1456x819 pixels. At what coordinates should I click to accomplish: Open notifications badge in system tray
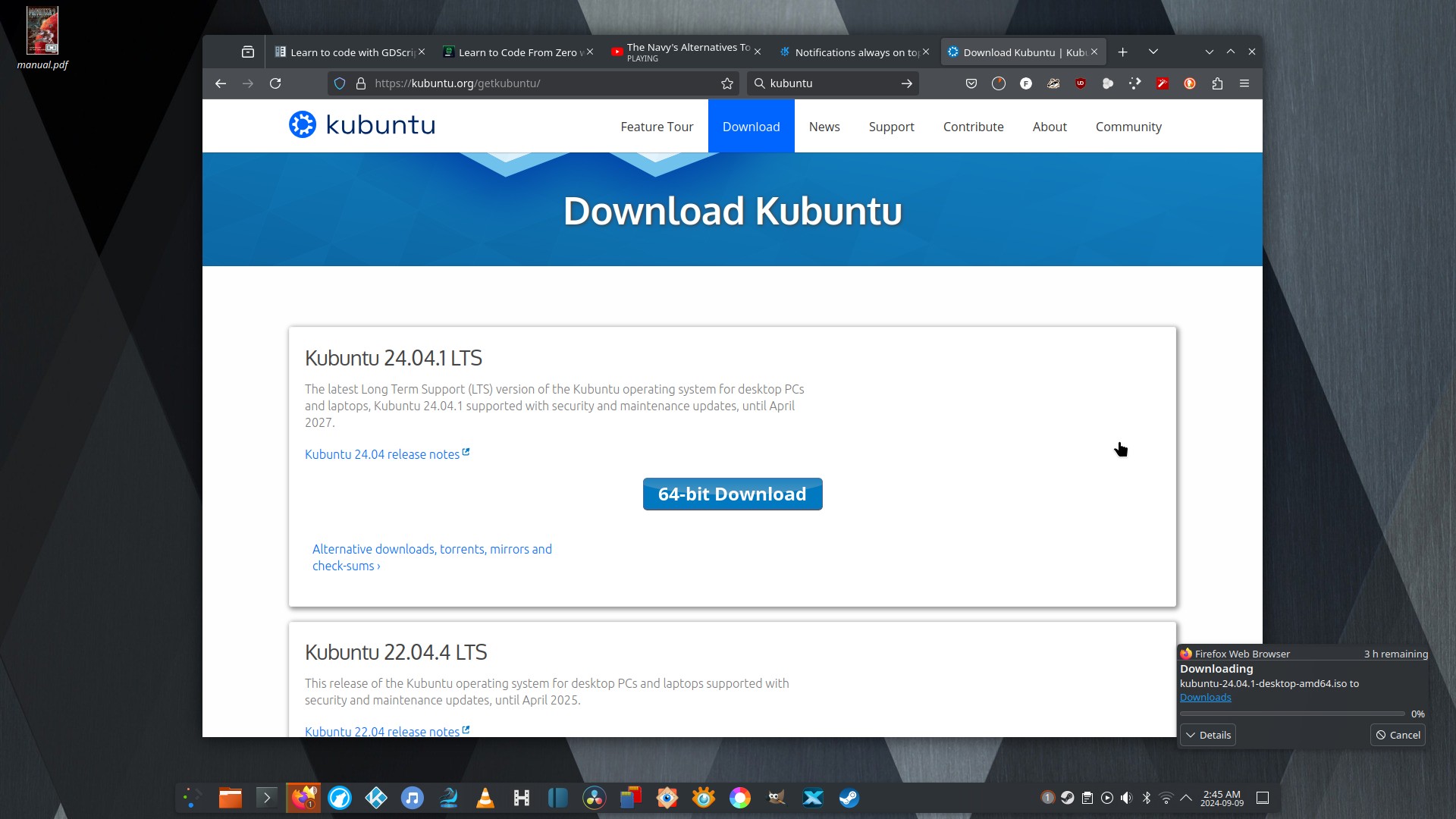click(1048, 798)
